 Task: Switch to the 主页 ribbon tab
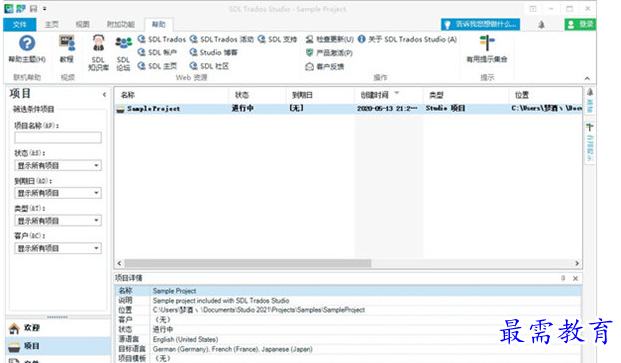click(51, 25)
